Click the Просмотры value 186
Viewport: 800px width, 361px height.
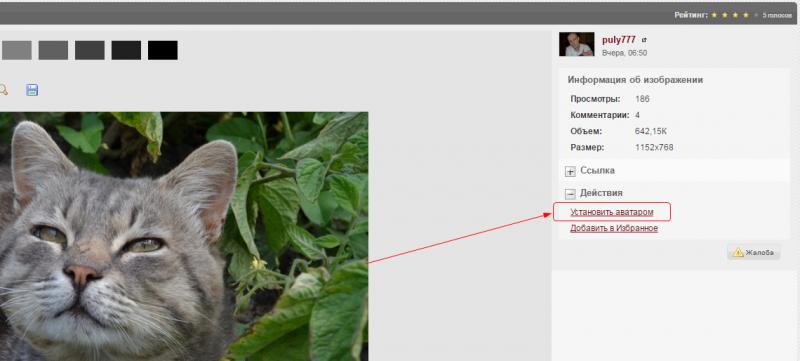642,99
